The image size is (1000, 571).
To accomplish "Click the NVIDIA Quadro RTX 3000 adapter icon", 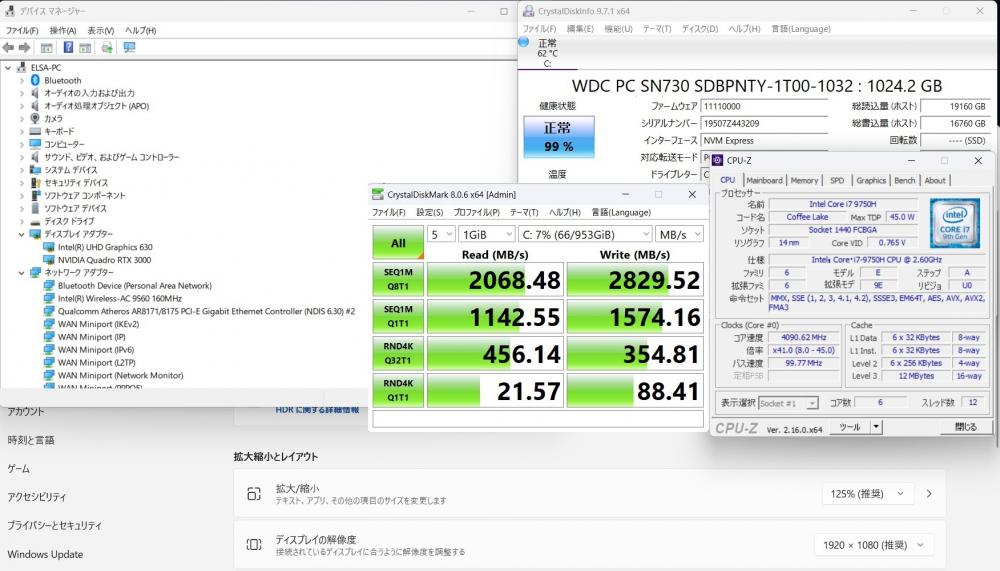I will pyautogui.click(x=49, y=260).
